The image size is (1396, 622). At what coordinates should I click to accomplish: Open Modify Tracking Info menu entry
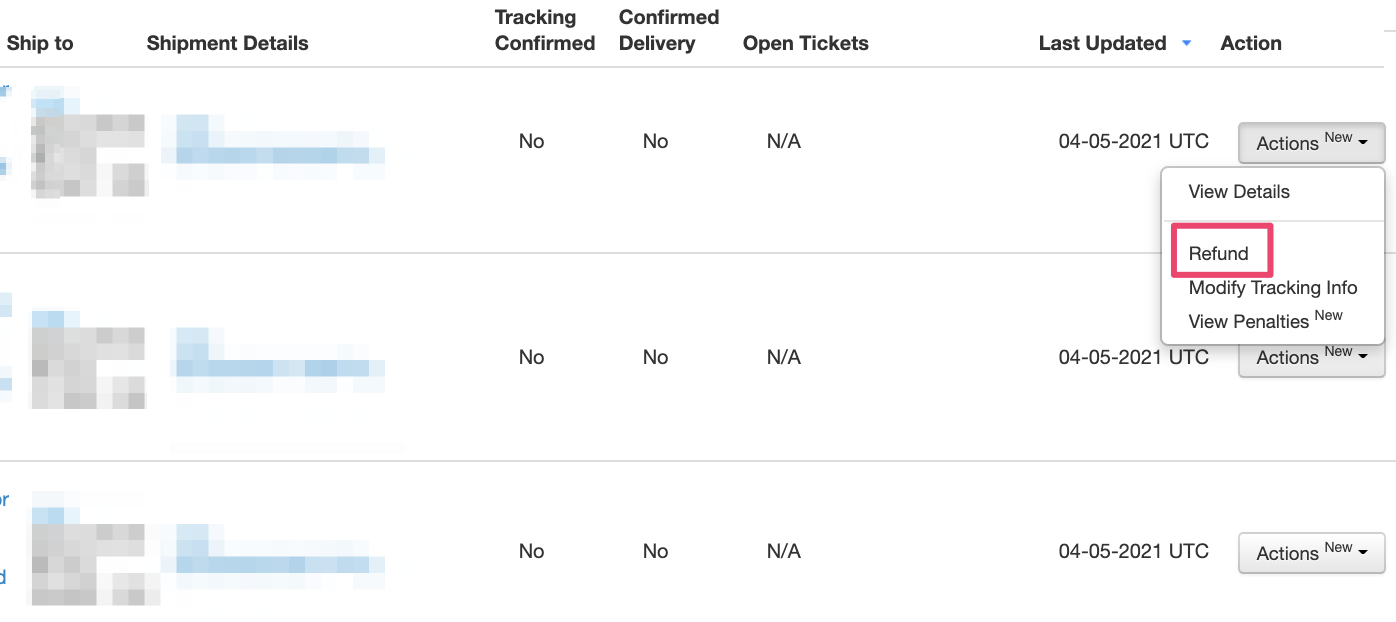click(x=1273, y=288)
